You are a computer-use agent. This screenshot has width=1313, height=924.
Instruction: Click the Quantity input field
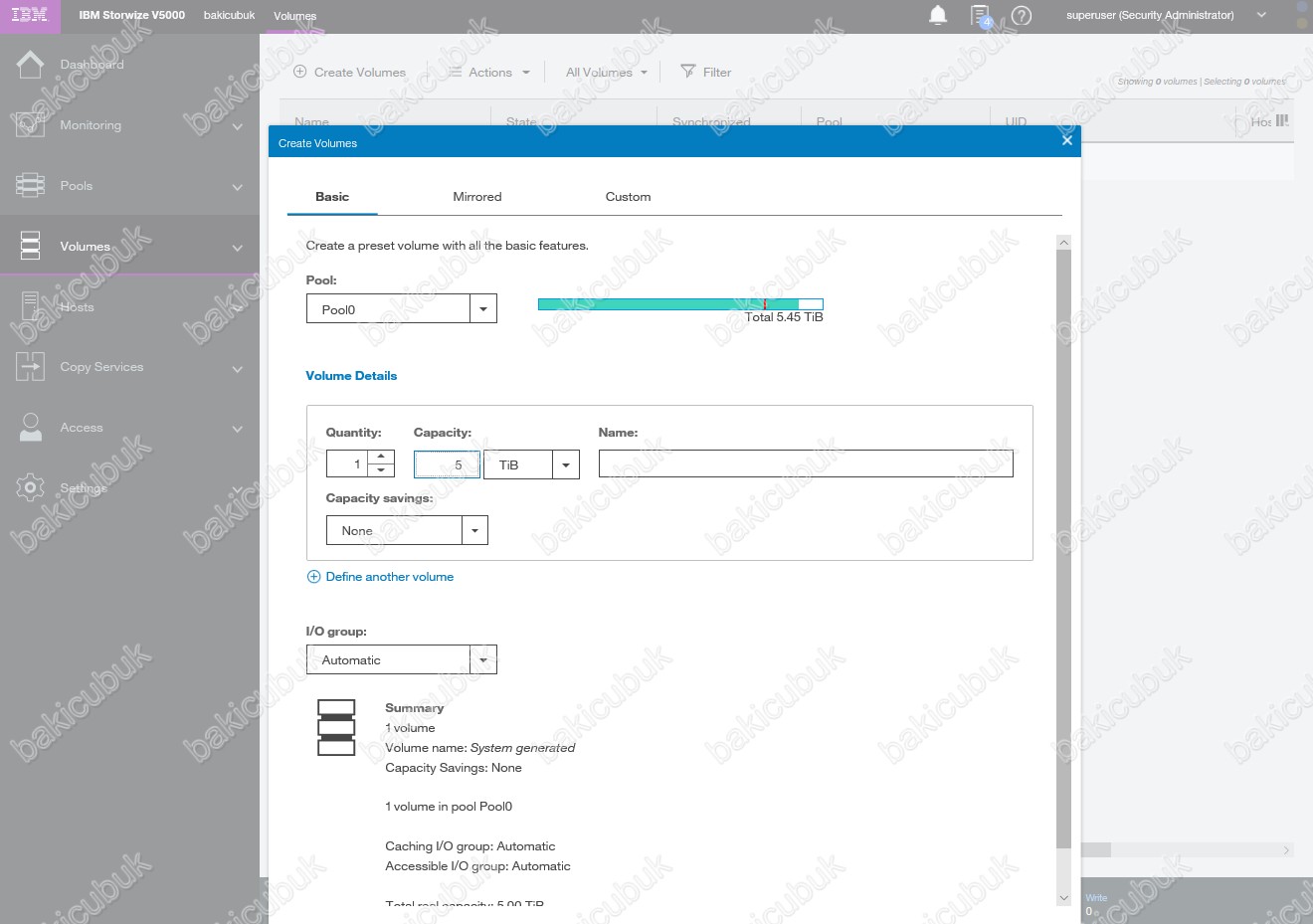coord(347,463)
